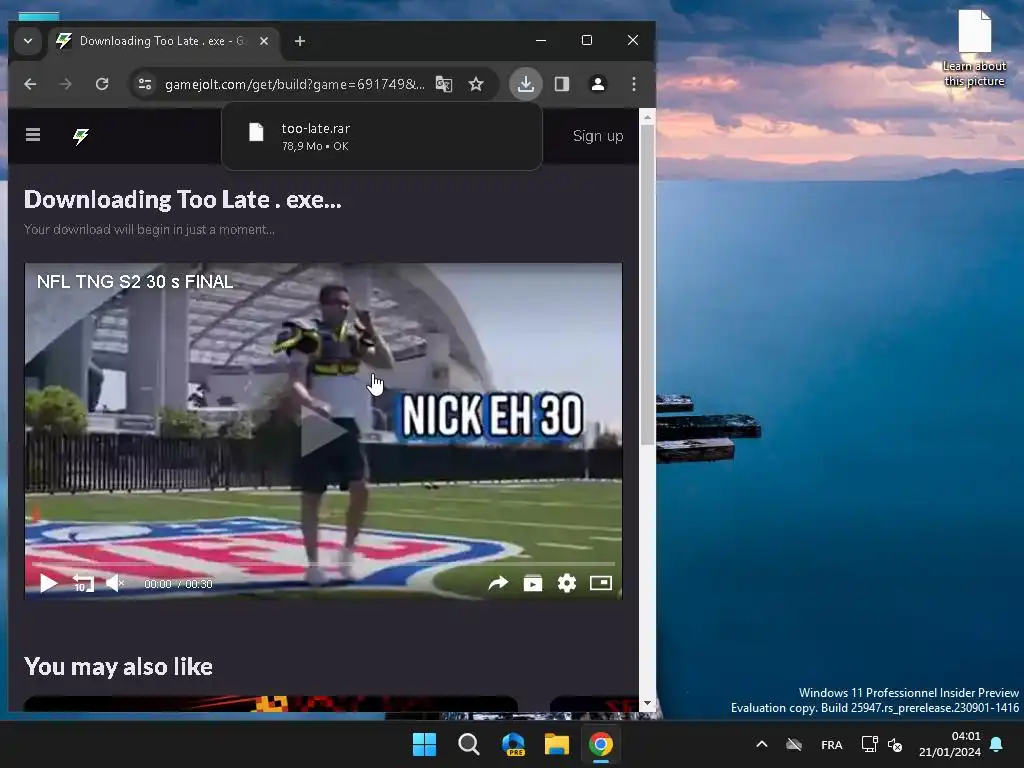
Task: Click the vertical scrollbar thumb
Action: point(647,285)
